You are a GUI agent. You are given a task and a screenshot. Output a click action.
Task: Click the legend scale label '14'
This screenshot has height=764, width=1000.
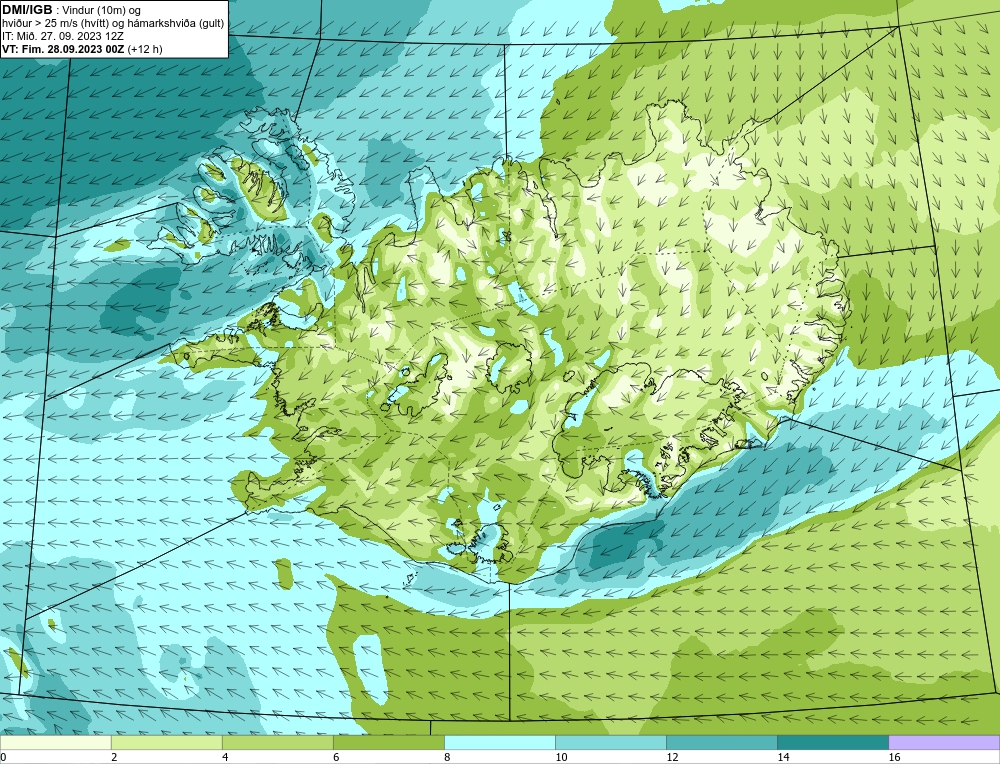(783, 757)
